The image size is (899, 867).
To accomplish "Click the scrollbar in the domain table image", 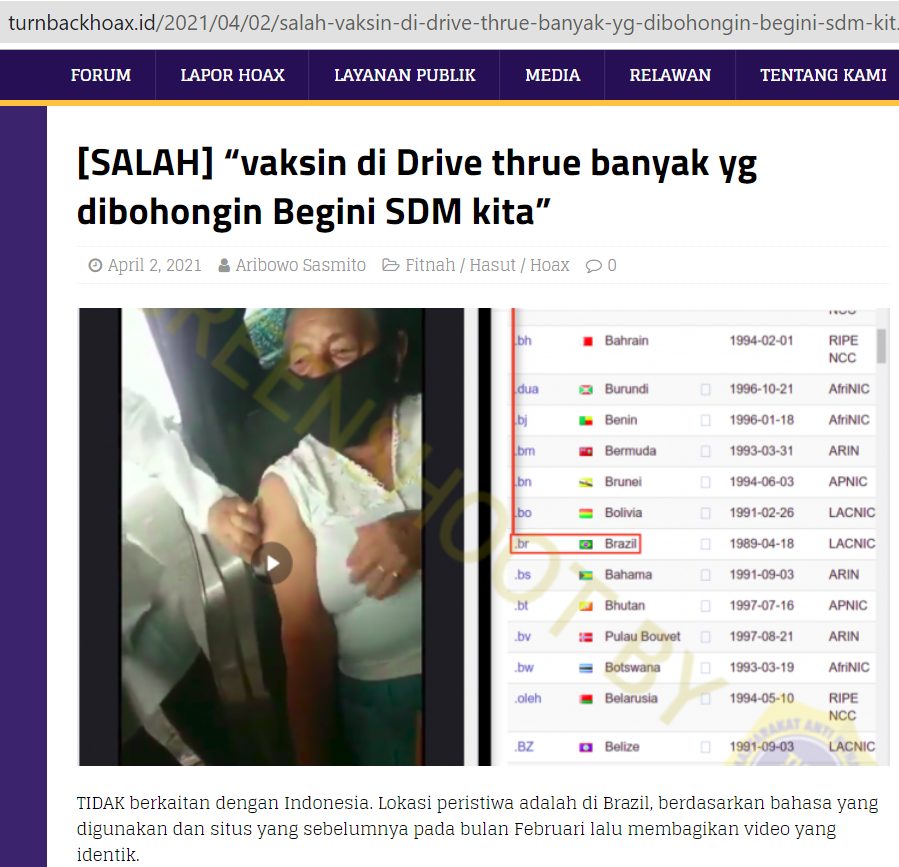I will coord(881,346).
